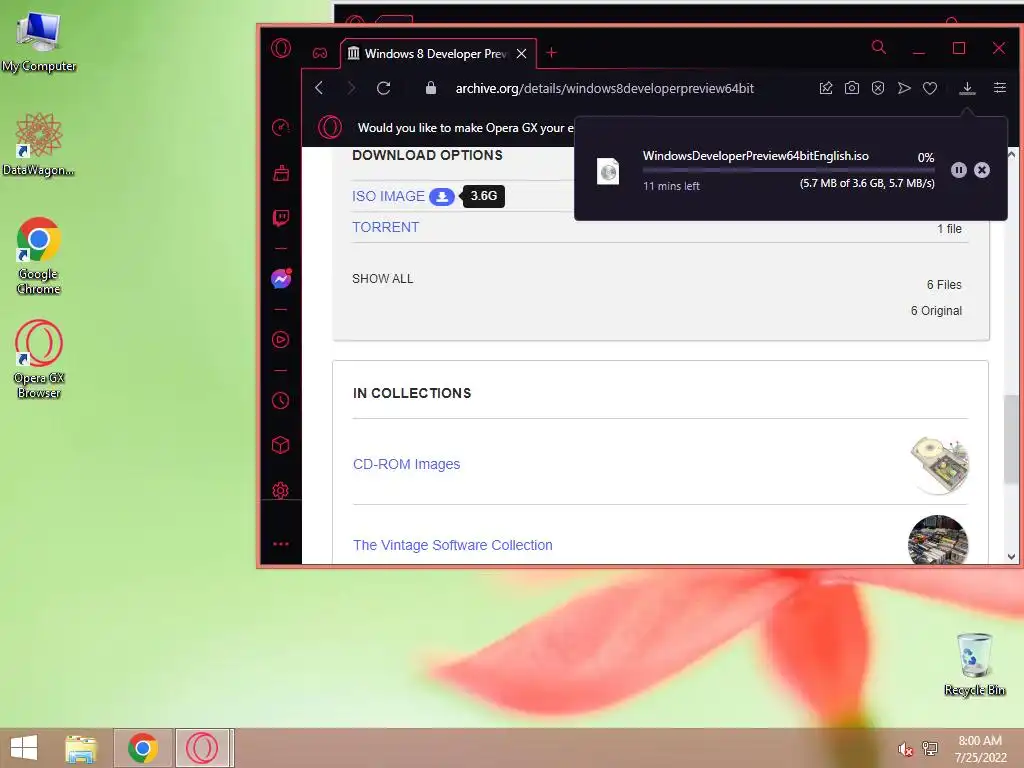Open the ad blocker shield icon
This screenshot has height=768, width=1024.
click(878, 88)
